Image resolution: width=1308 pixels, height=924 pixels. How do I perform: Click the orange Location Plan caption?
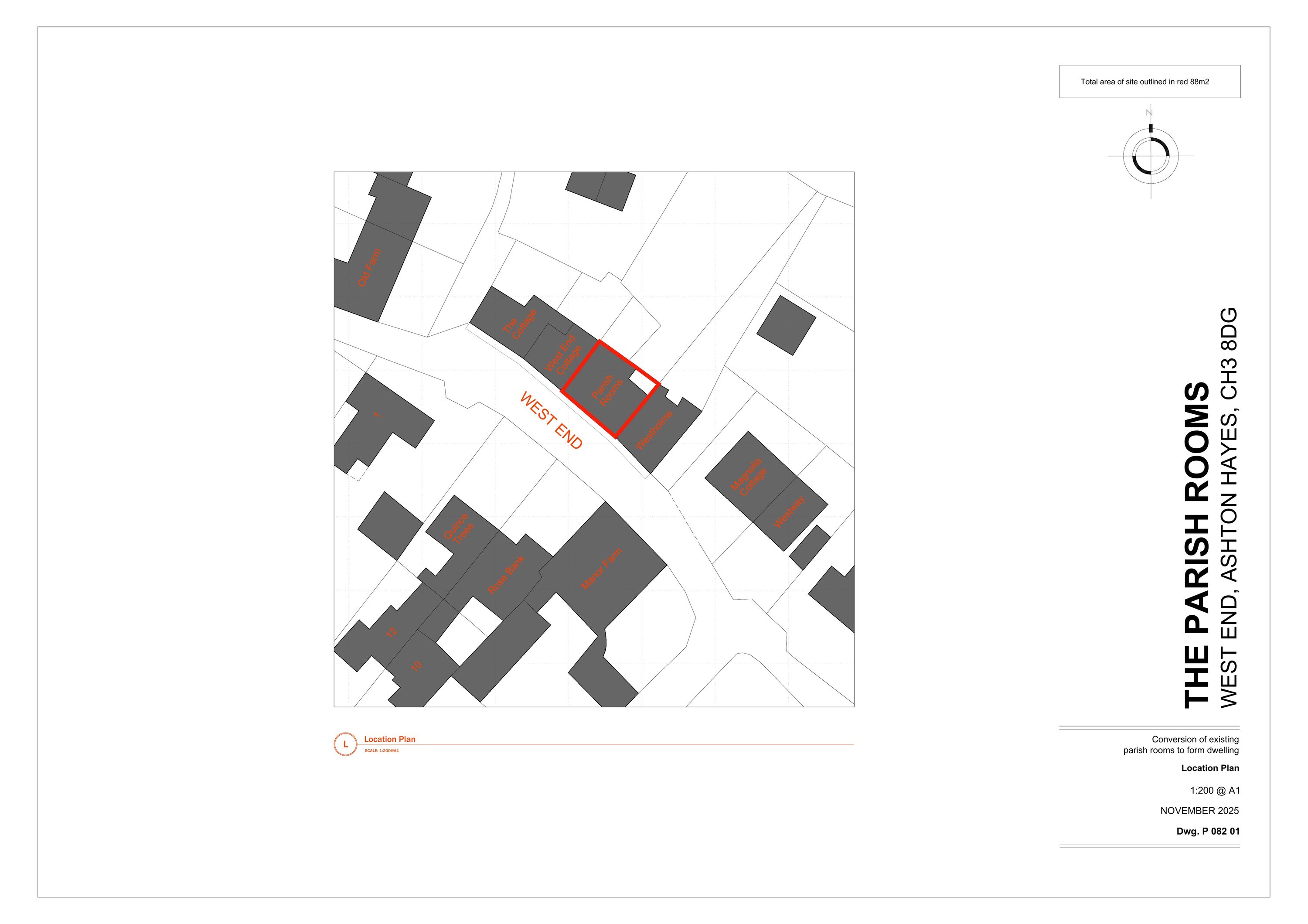pyautogui.click(x=390, y=740)
